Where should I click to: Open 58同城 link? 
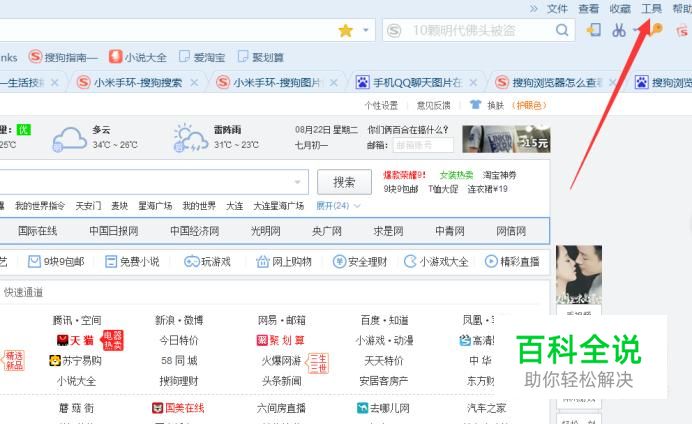tap(179, 360)
